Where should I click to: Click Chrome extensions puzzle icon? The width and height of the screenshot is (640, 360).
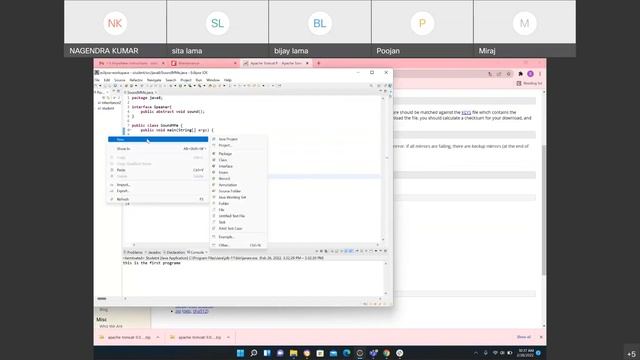520,74
